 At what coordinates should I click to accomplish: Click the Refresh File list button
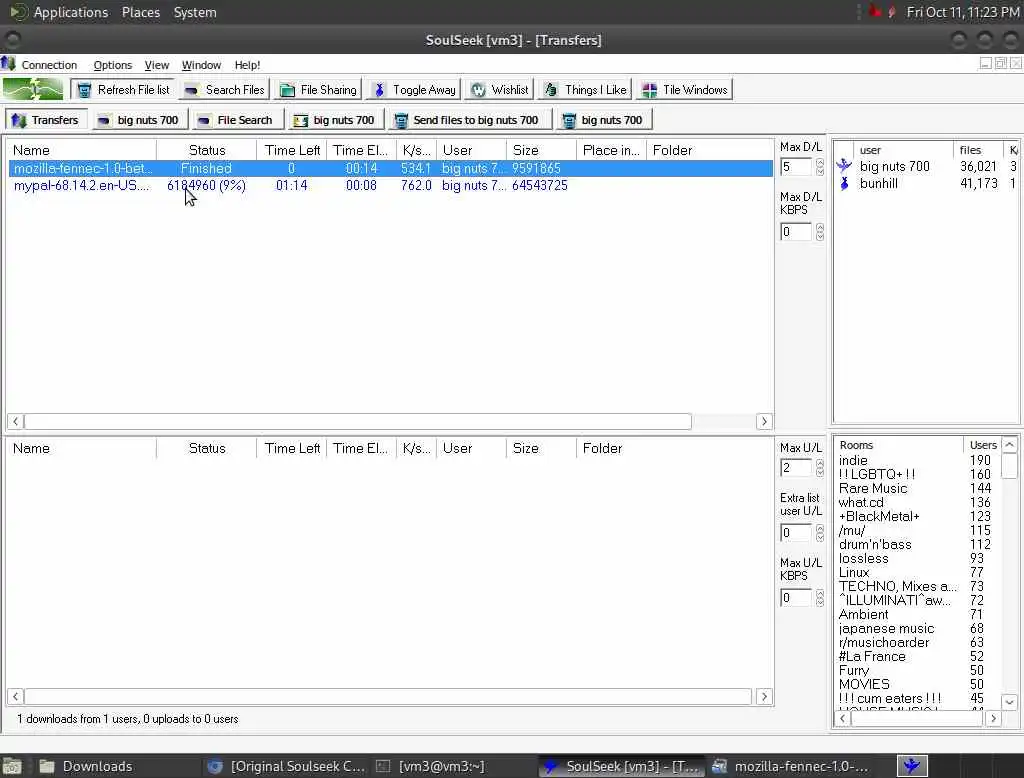pos(123,89)
